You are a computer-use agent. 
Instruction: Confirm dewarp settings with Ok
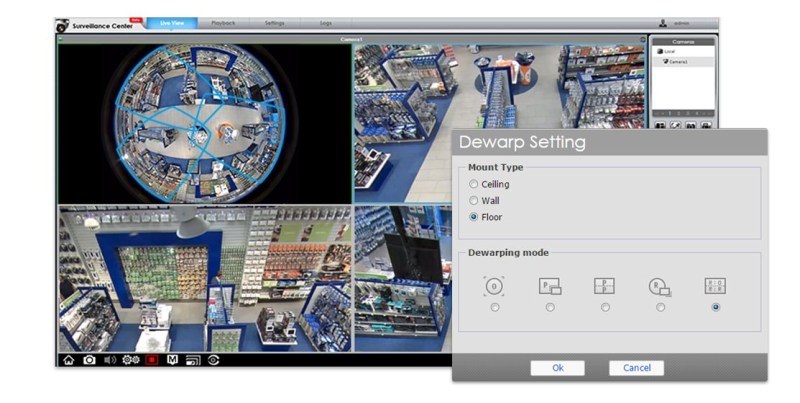tap(557, 368)
